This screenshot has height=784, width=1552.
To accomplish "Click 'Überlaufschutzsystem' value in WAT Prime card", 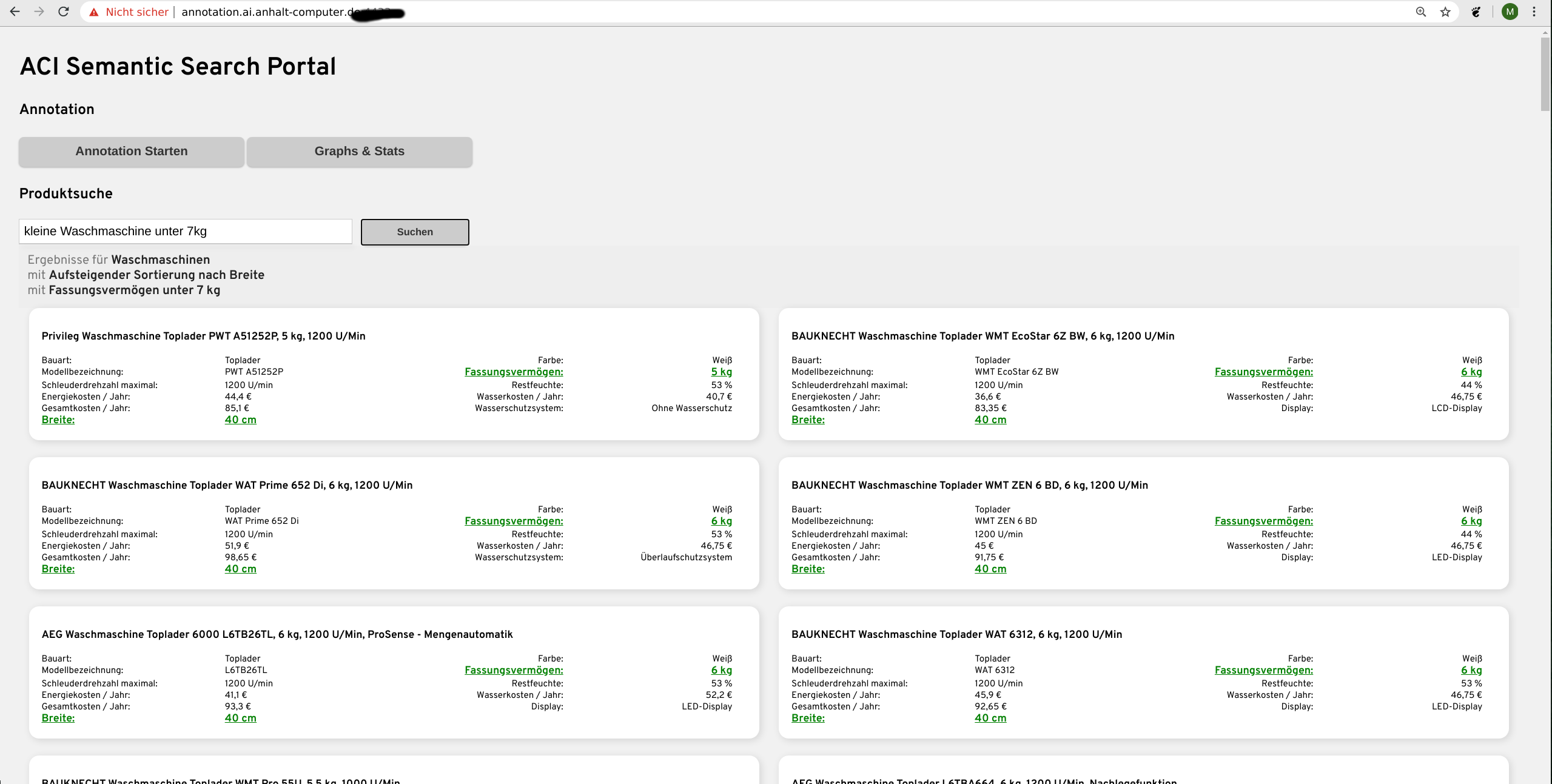I will 687,558.
